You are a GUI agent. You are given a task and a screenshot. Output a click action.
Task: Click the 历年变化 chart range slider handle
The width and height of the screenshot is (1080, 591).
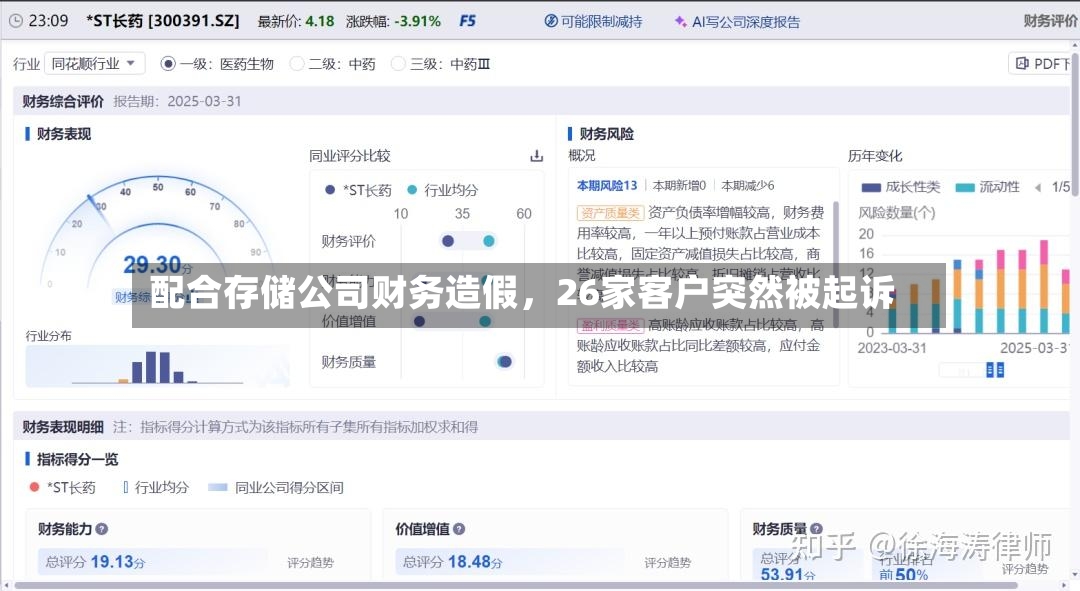(x=995, y=370)
